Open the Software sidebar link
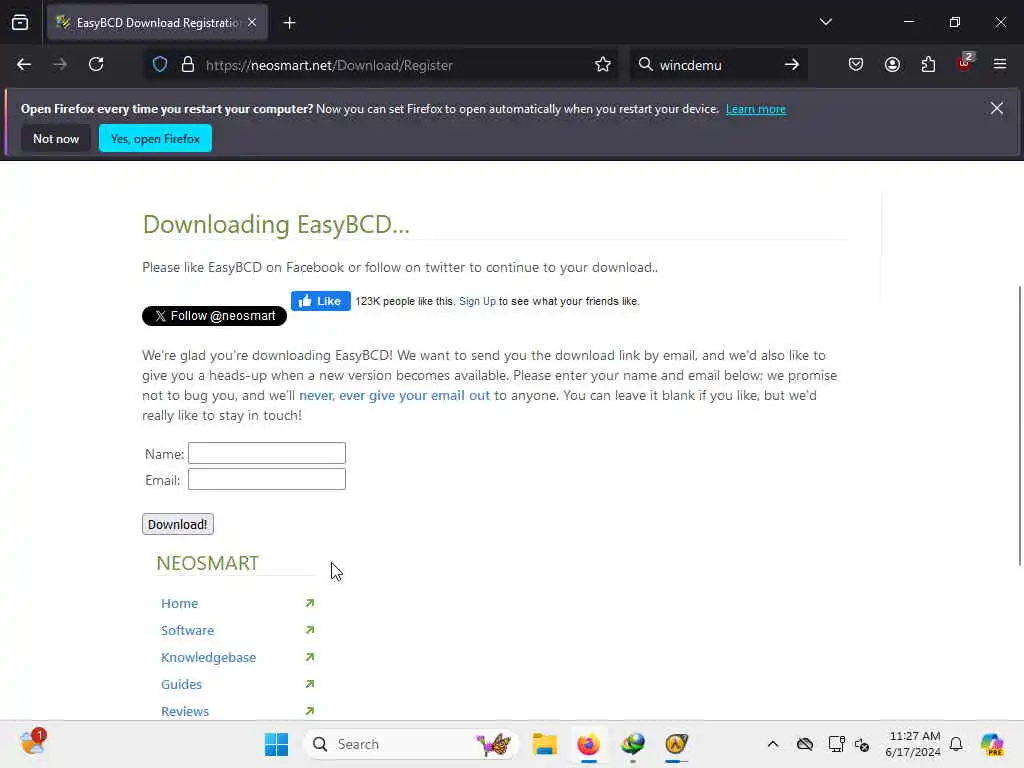Viewport: 1024px width, 768px height. (187, 630)
